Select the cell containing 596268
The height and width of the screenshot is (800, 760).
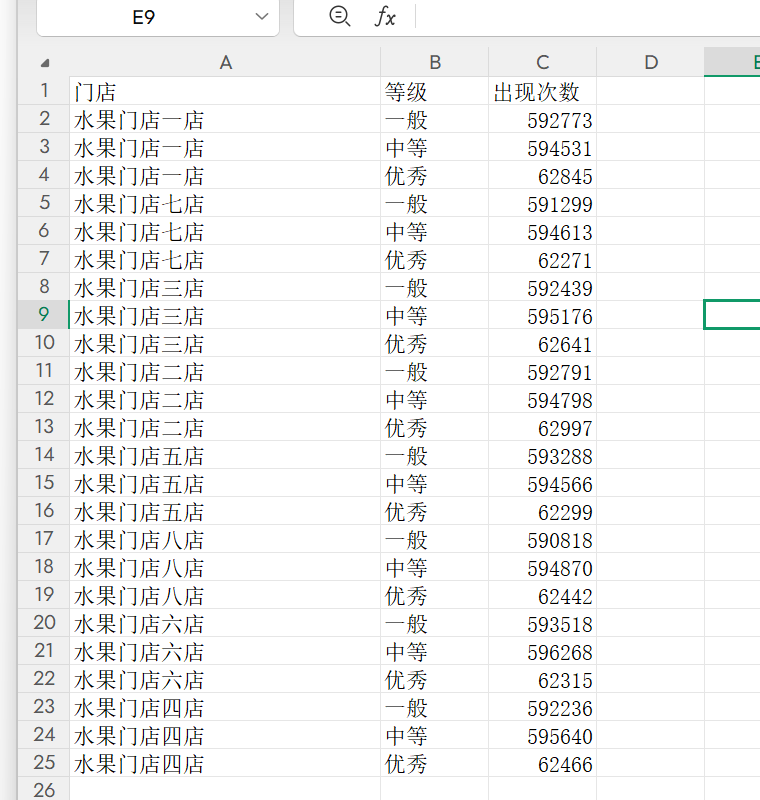pos(542,652)
